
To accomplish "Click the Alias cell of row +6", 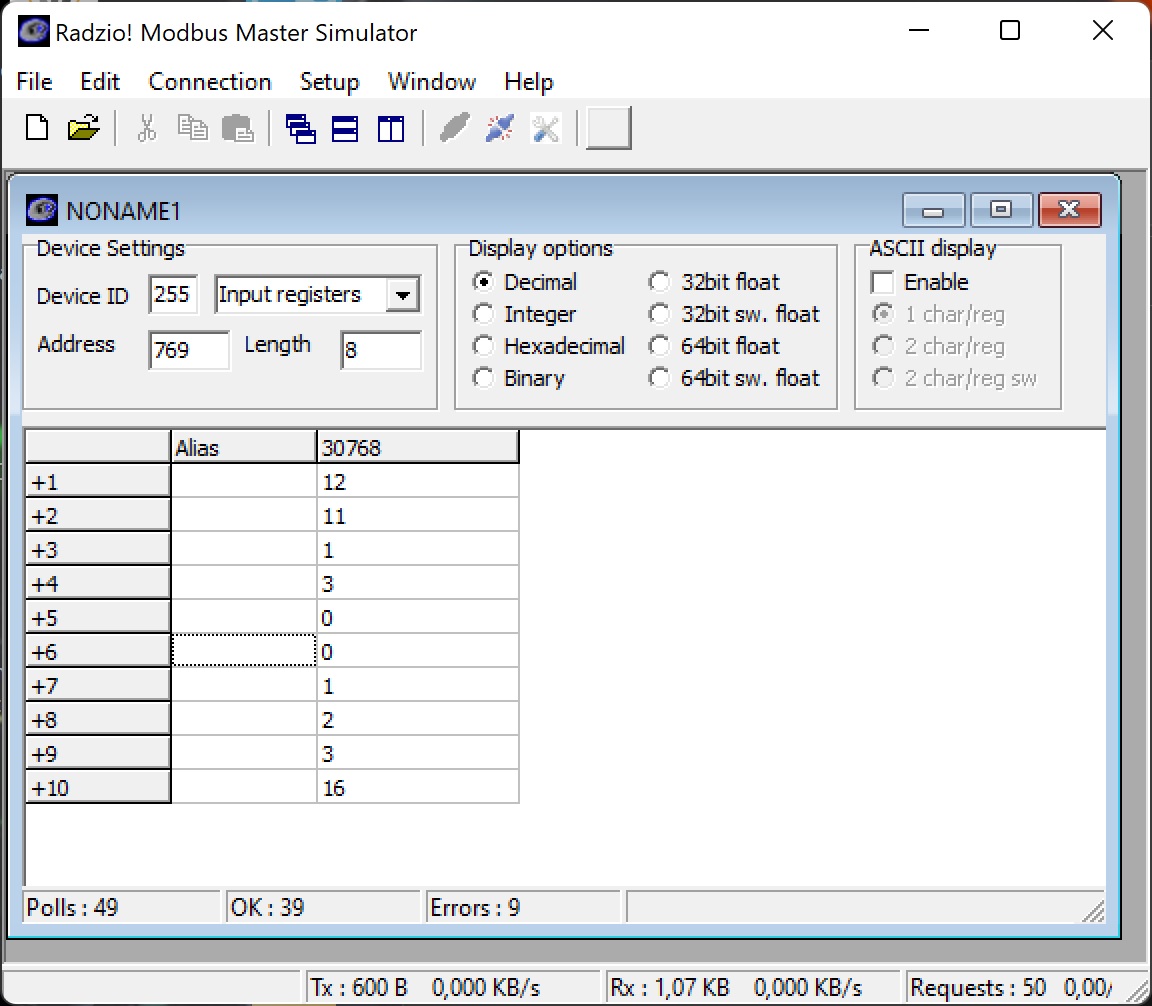I will click(x=244, y=651).
